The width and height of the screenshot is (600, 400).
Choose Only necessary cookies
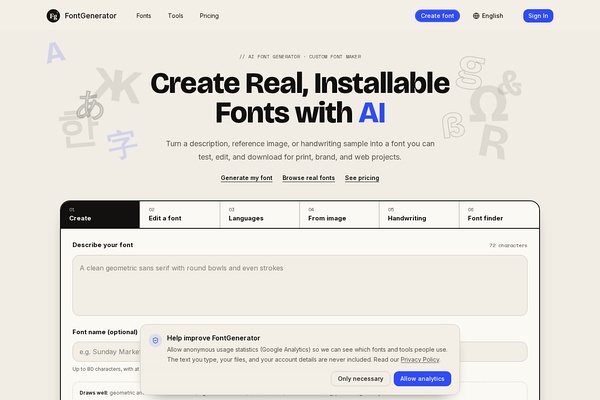[x=360, y=379]
